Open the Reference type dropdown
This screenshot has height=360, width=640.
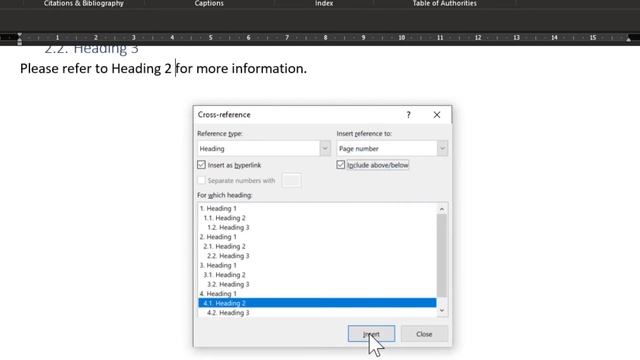(325, 149)
